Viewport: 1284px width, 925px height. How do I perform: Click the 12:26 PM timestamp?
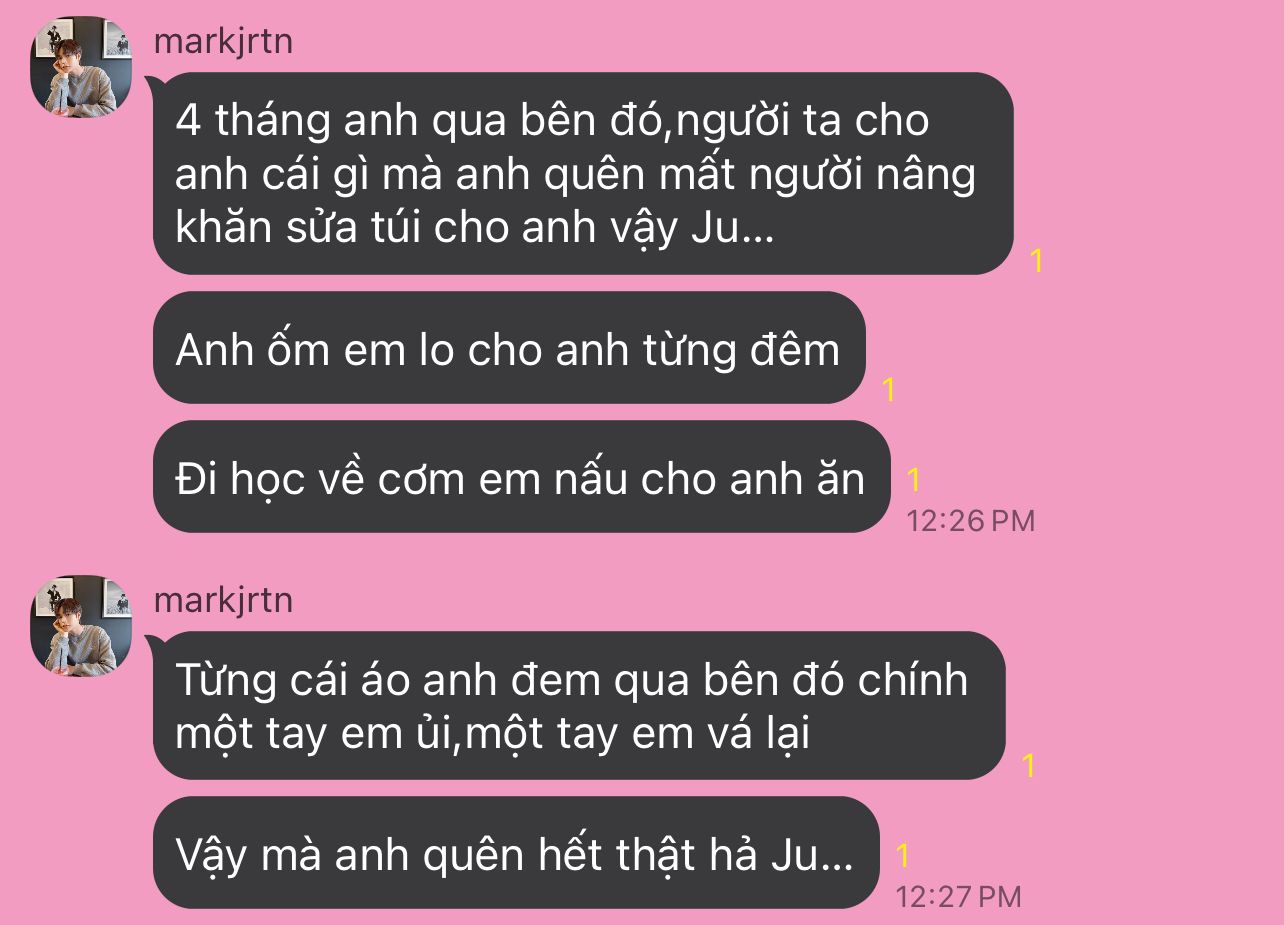click(970, 521)
